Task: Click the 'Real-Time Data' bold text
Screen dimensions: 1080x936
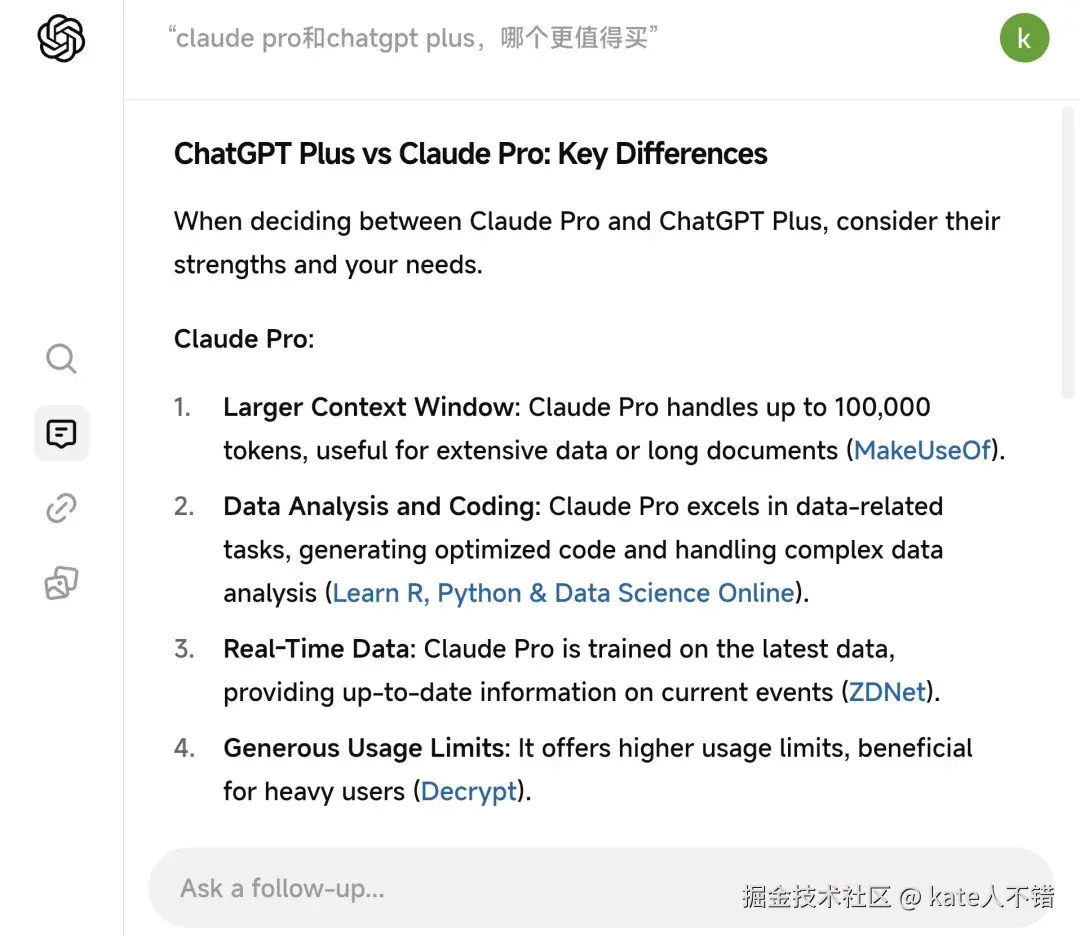Action: 317,649
